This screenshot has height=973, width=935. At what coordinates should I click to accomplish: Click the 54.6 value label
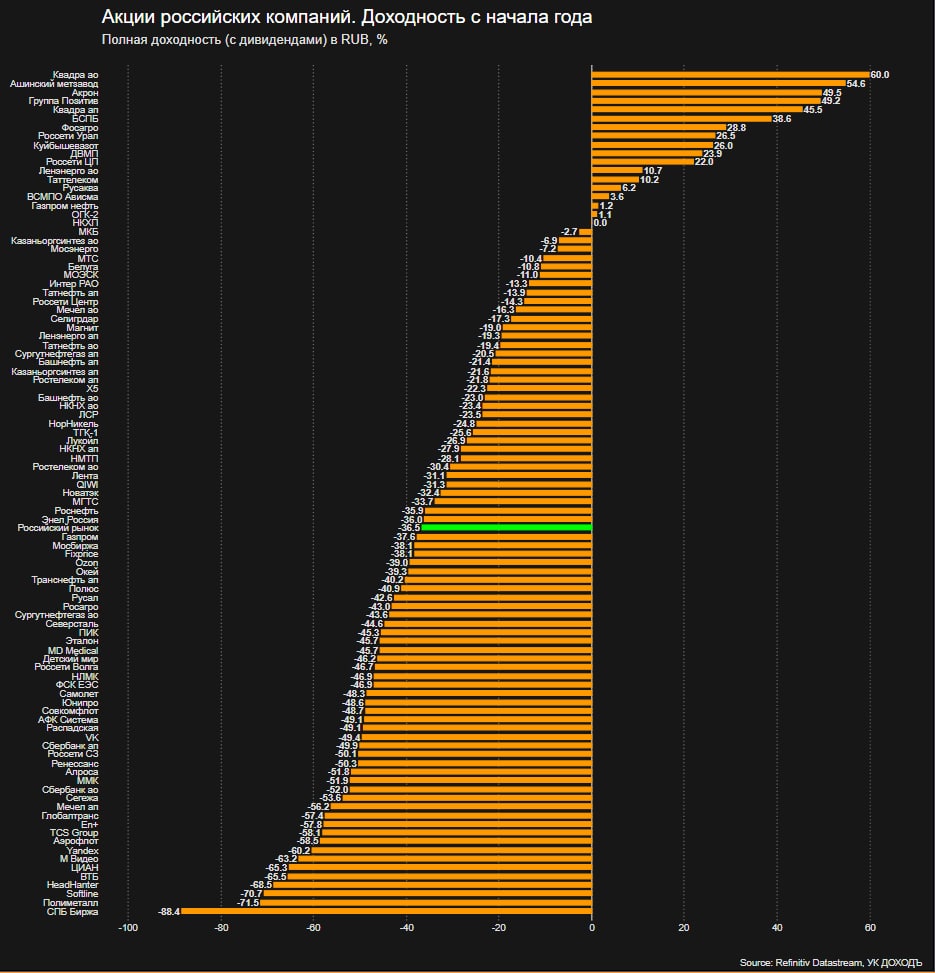pyautogui.click(x=856, y=84)
